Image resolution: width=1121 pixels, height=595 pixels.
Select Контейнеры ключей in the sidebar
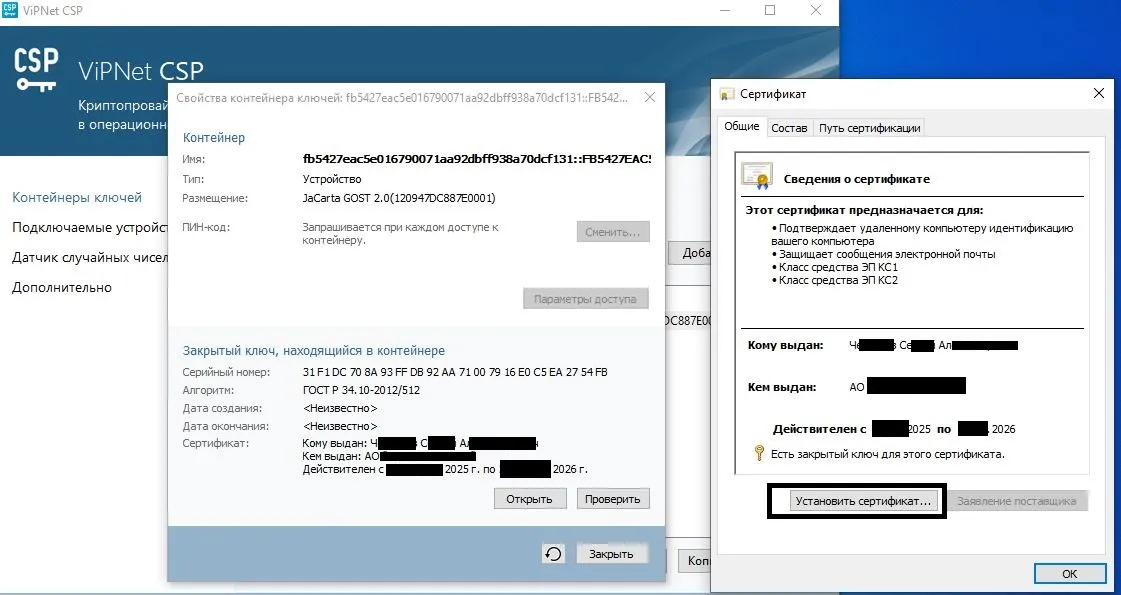pyautogui.click(x=77, y=197)
